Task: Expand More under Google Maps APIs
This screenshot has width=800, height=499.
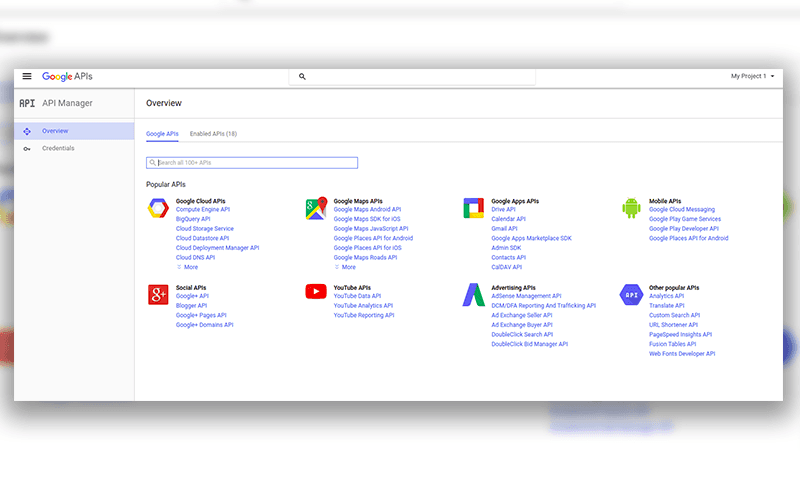Action: tap(345, 267)
